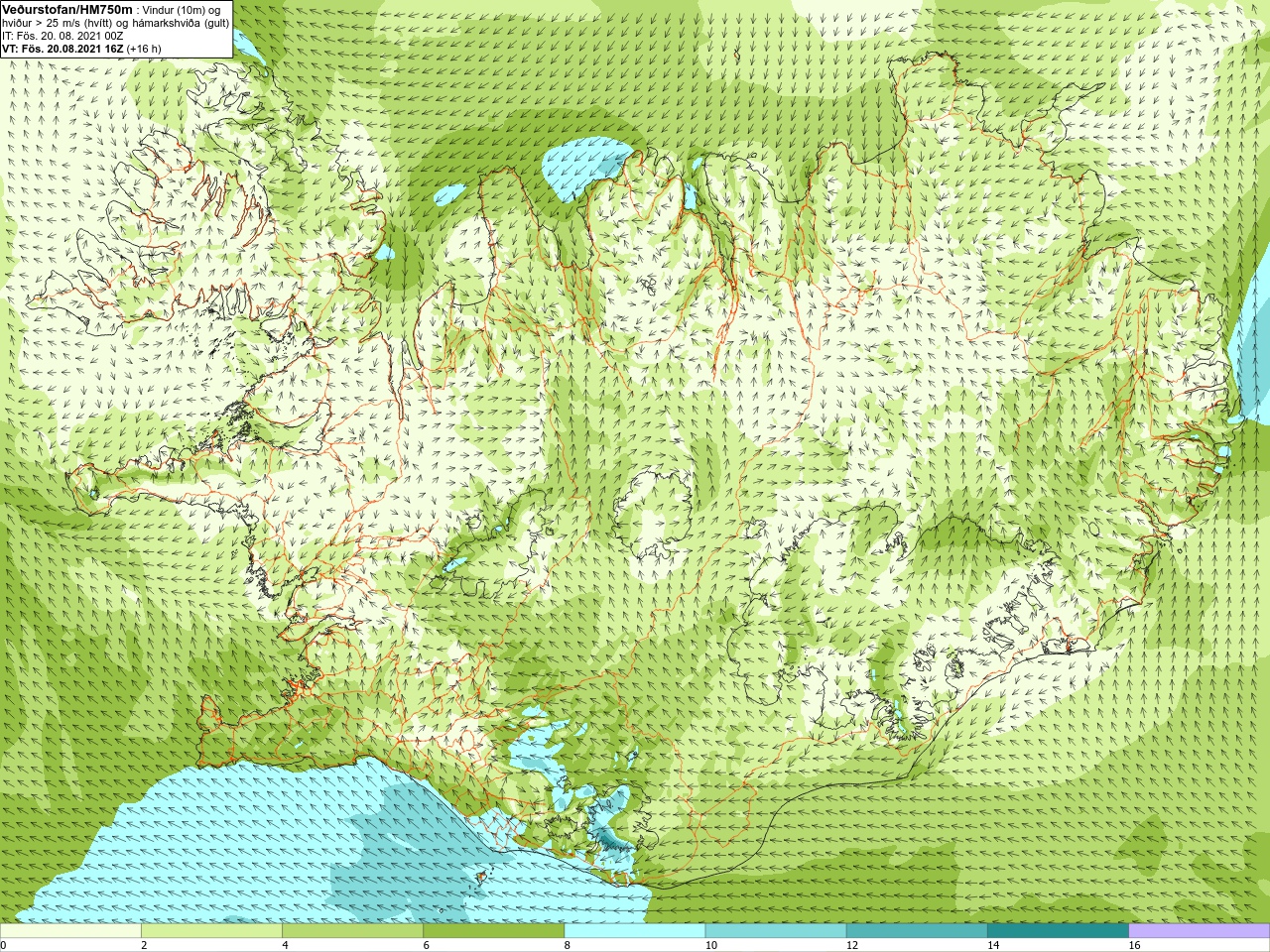Click the legend value '12'

(x=851, y=945)
